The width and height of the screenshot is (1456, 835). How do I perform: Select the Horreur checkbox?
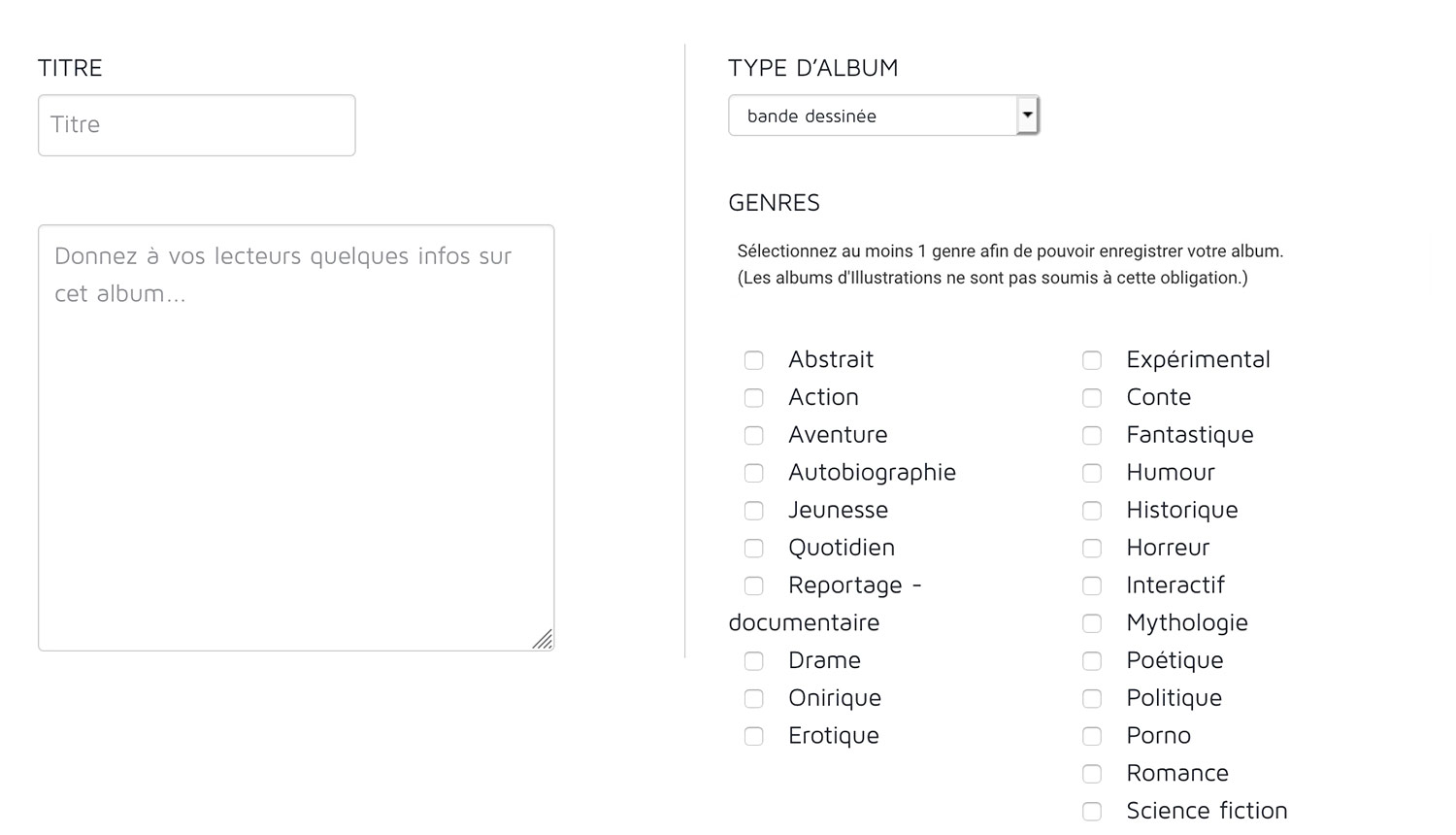pos(1092,549)
